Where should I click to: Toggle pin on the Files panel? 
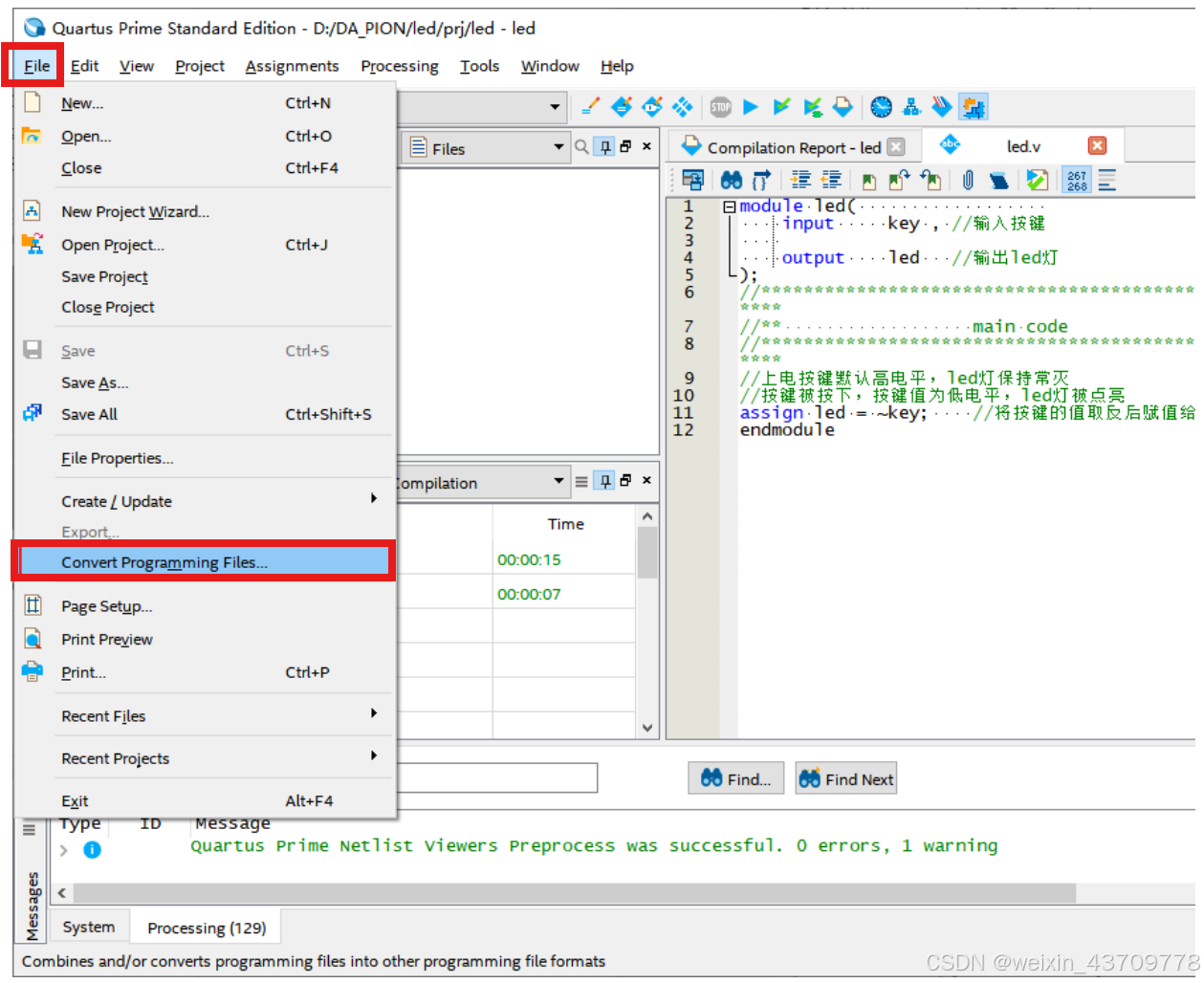pyautogui.click(x=605, y=147)
